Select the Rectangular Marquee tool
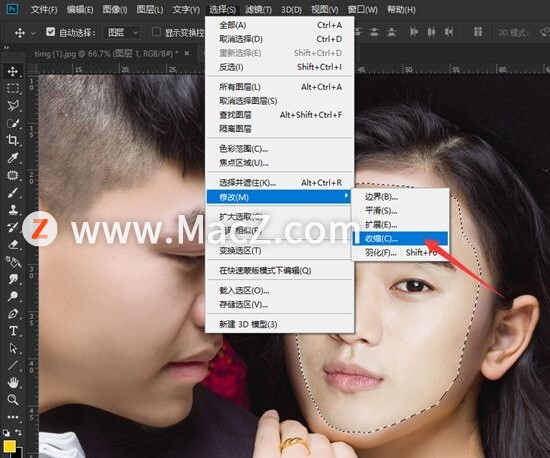 pos(13,88)
